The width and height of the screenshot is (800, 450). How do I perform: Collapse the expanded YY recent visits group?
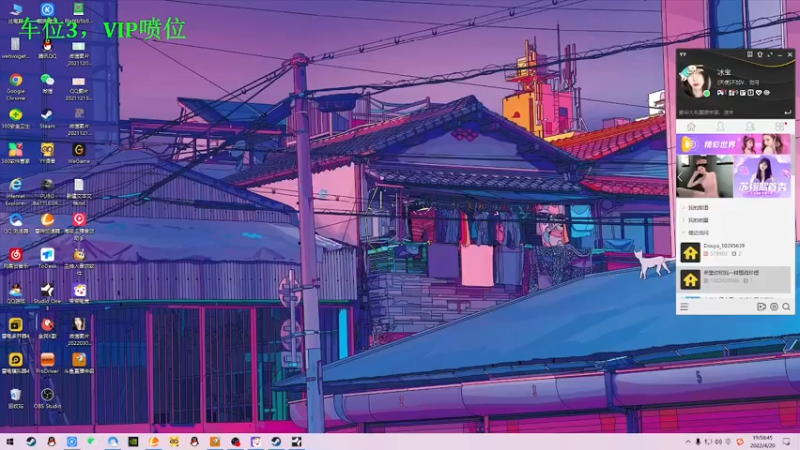[x=684, y=233]
